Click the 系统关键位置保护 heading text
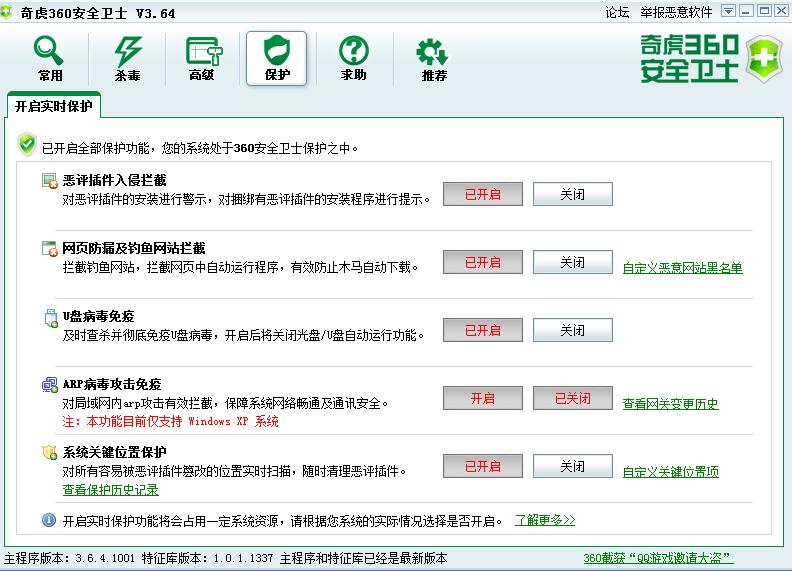Image resolution: width=792 pixels, height=571 pixels. [x=115, y=452]
